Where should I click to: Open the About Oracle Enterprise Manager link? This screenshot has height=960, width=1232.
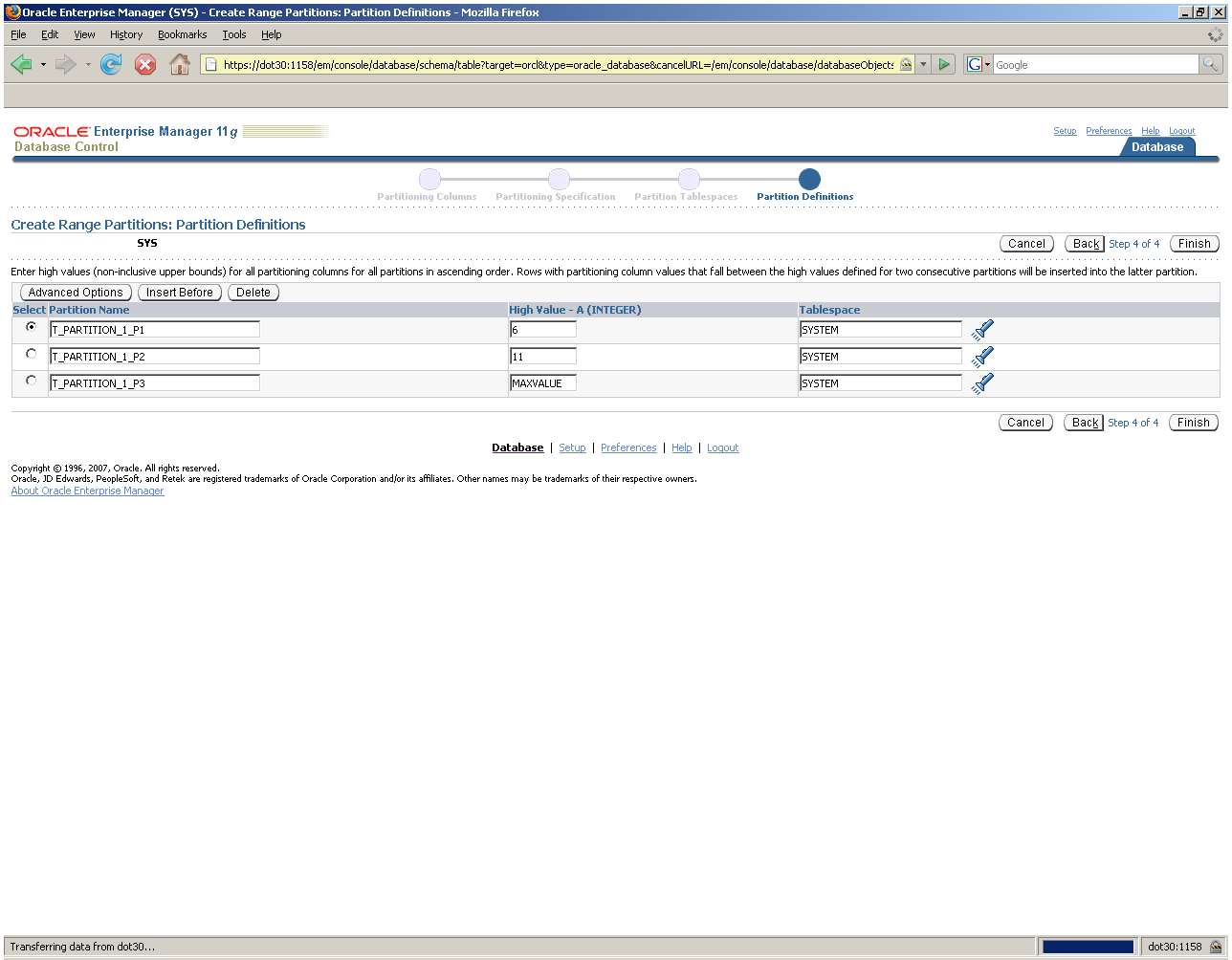click(x=87, y=491)
